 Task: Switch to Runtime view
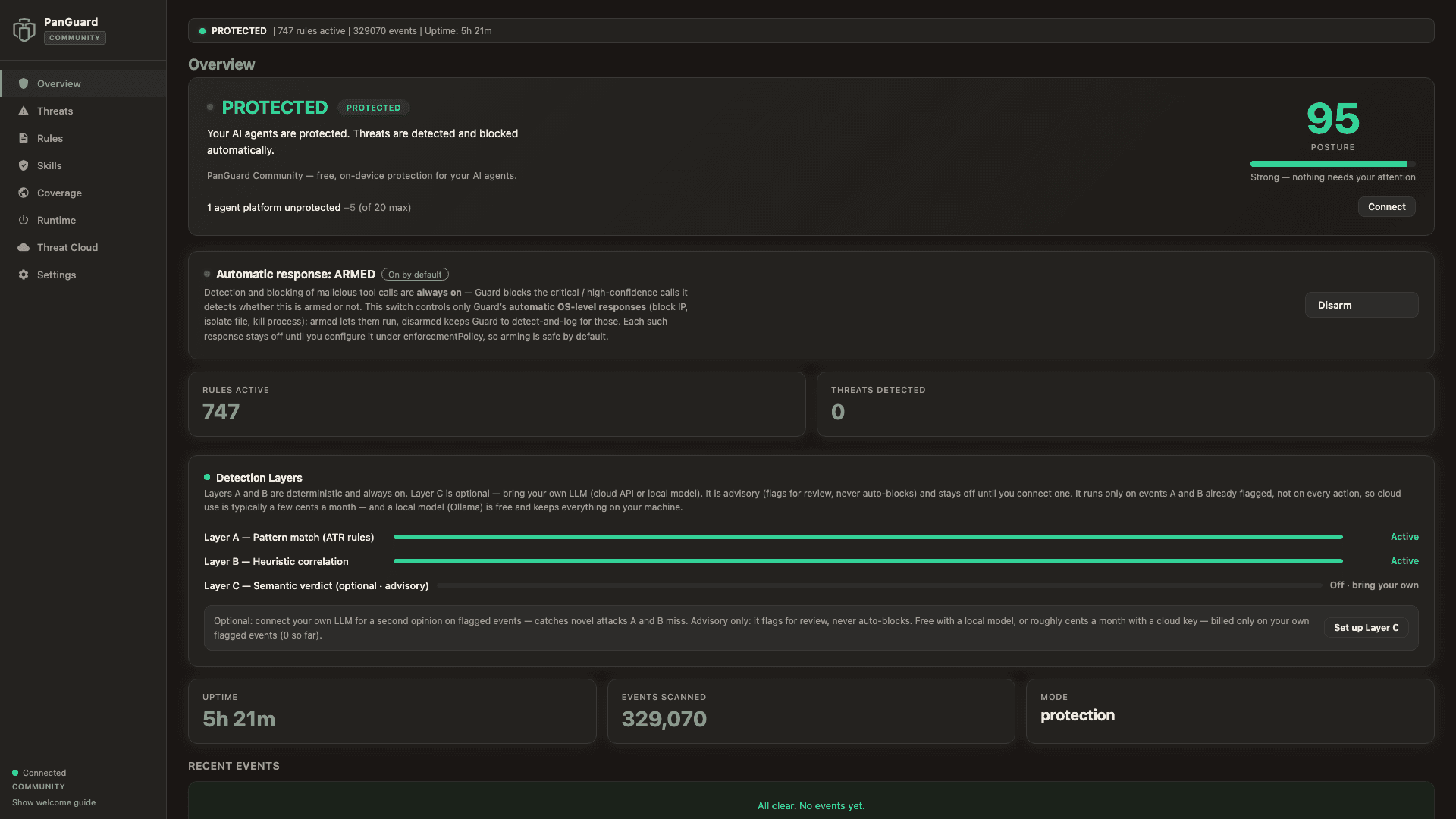(x=83, y=220)
